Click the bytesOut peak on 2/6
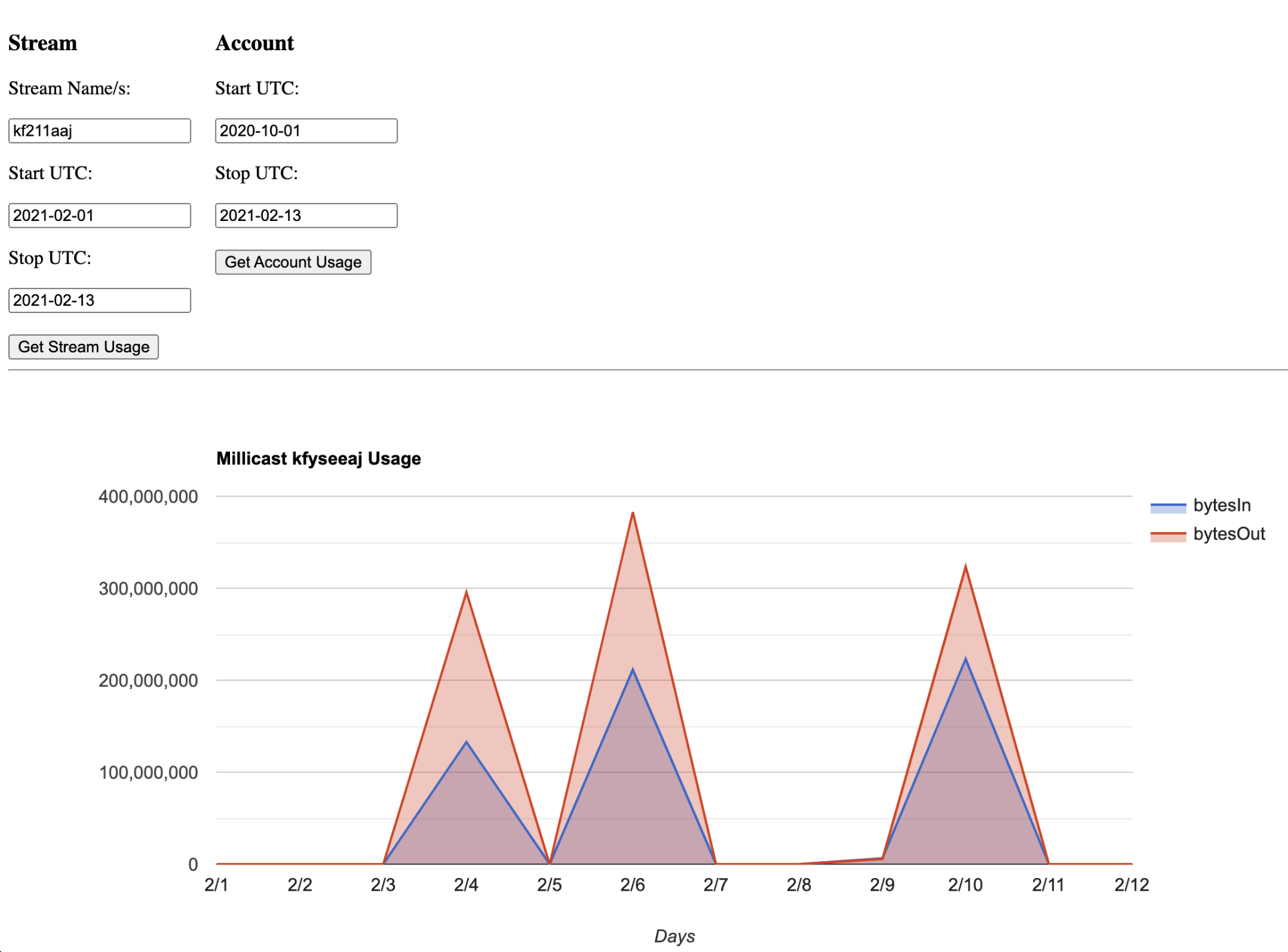Image resolution: width=1288 pixels, height=952 pixels. click(x=633, y=513)
